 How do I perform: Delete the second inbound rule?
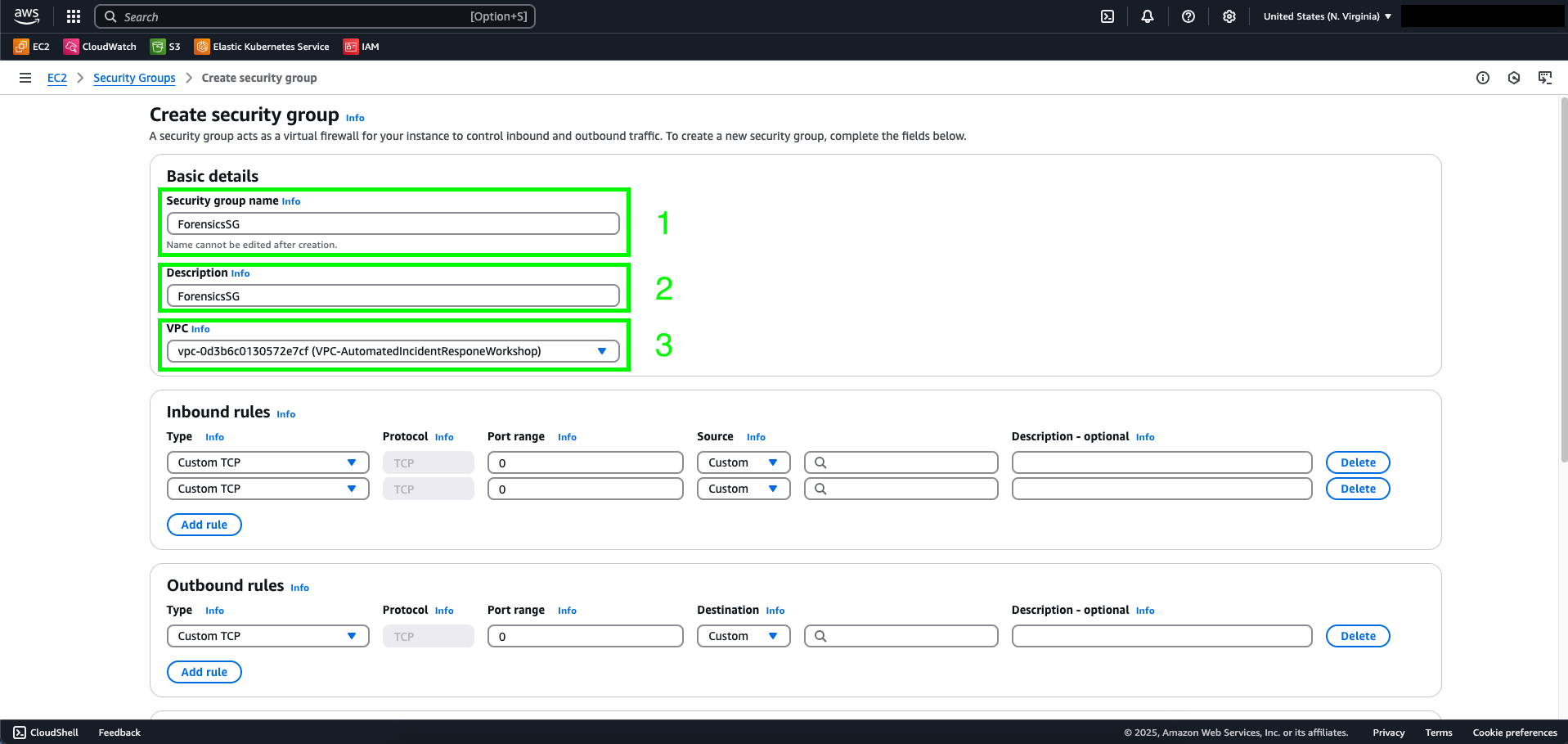tap(1358, 489)
